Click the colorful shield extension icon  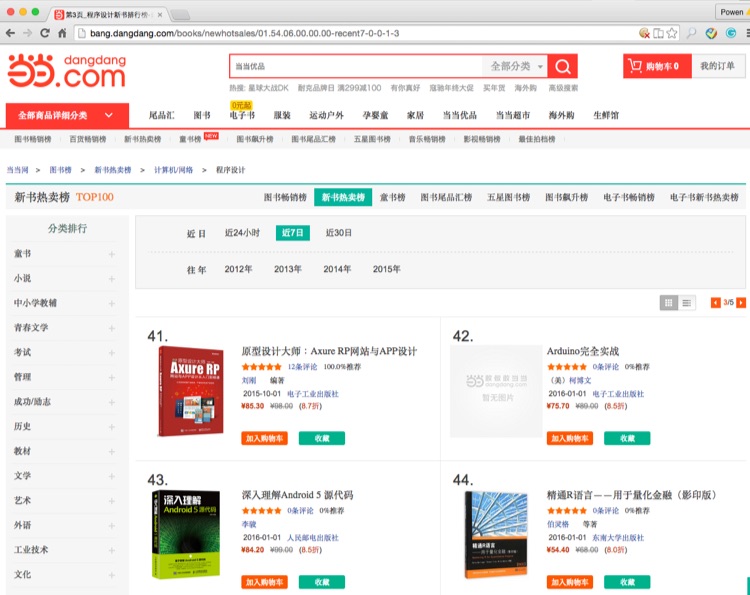711,33
